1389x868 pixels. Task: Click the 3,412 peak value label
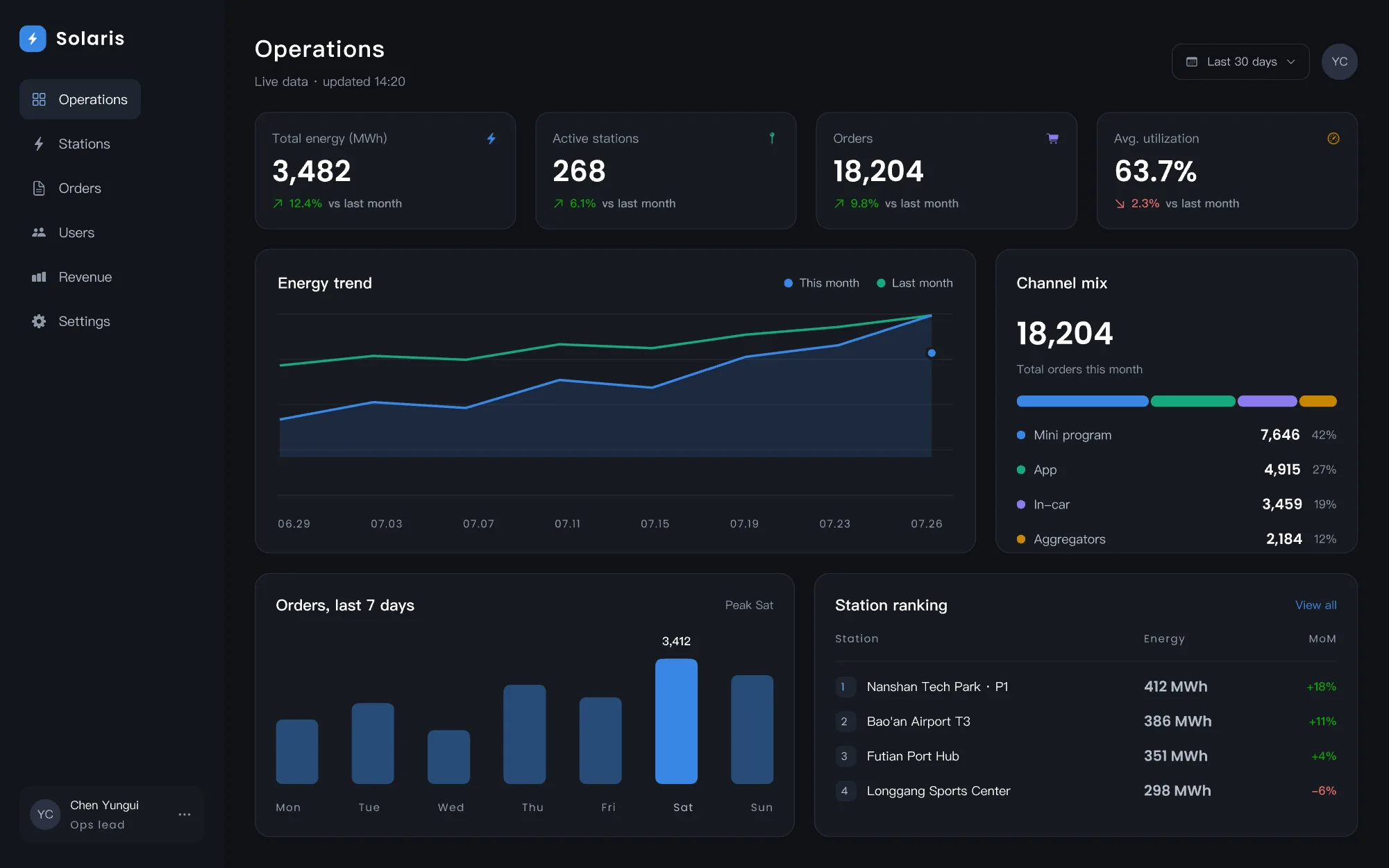coord(676,641)
